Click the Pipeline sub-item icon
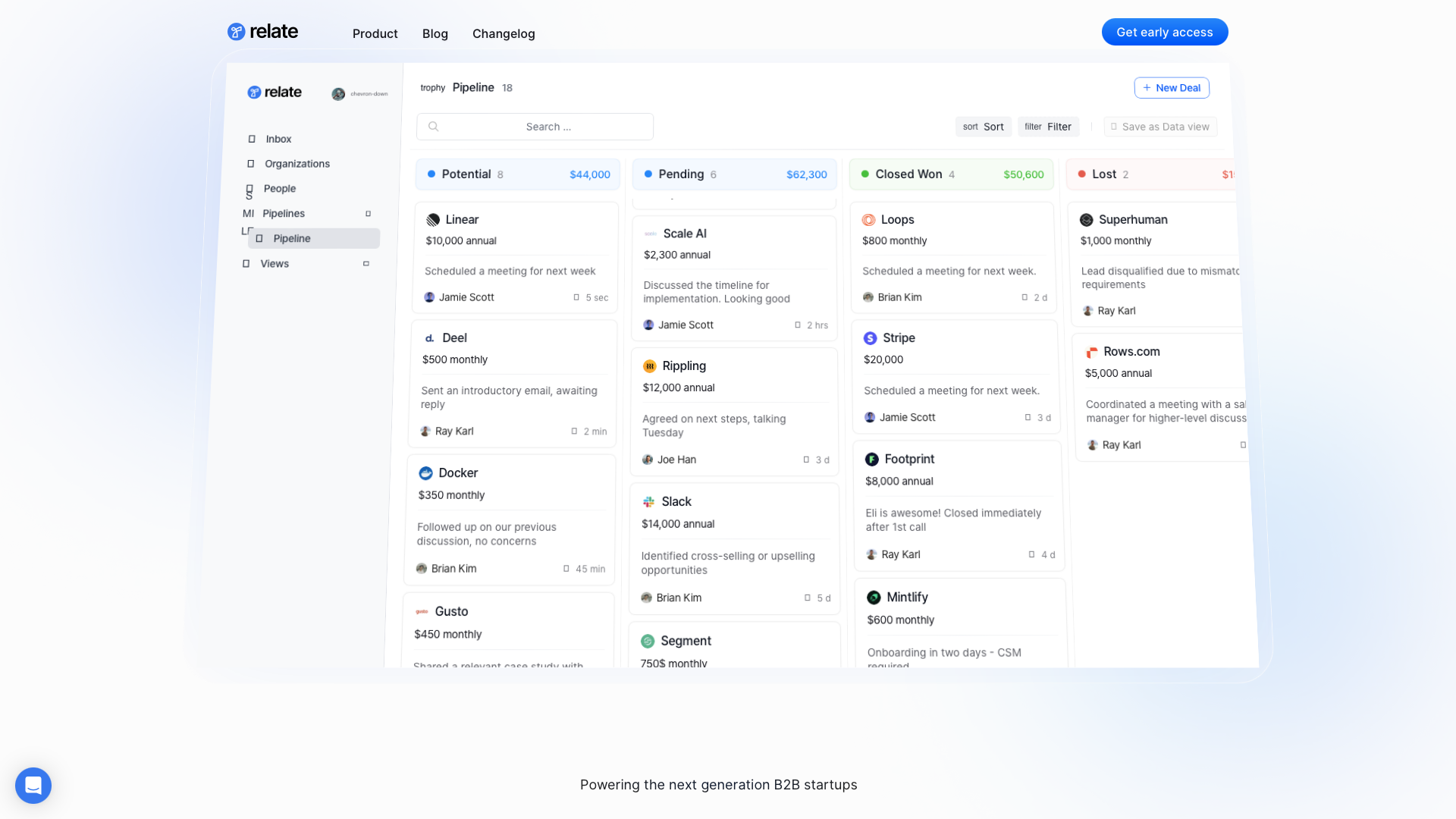The height and width of the screenshot is (819, 1456). click(259, 238)
